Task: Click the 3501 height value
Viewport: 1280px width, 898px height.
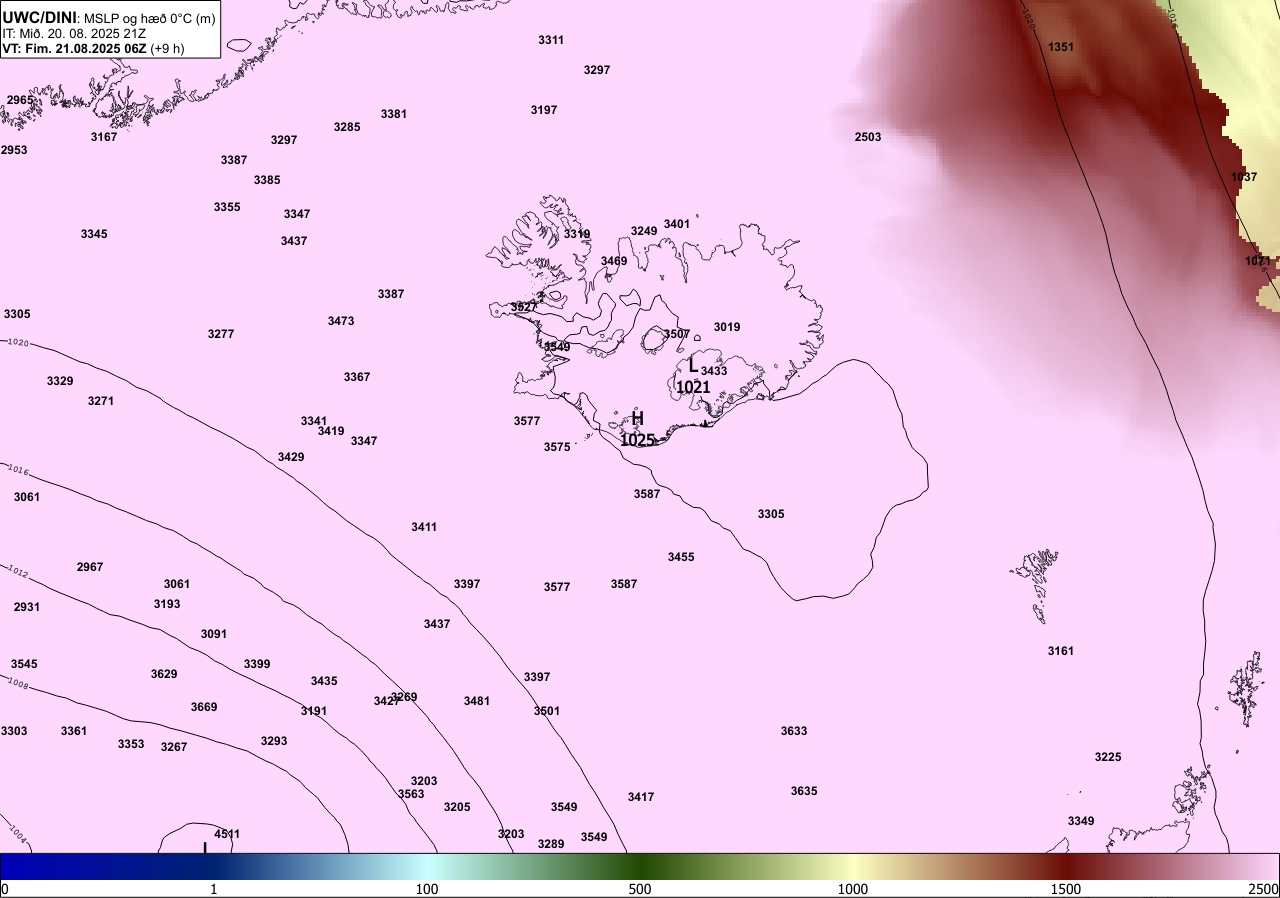Action: click(x=547, y=711)
